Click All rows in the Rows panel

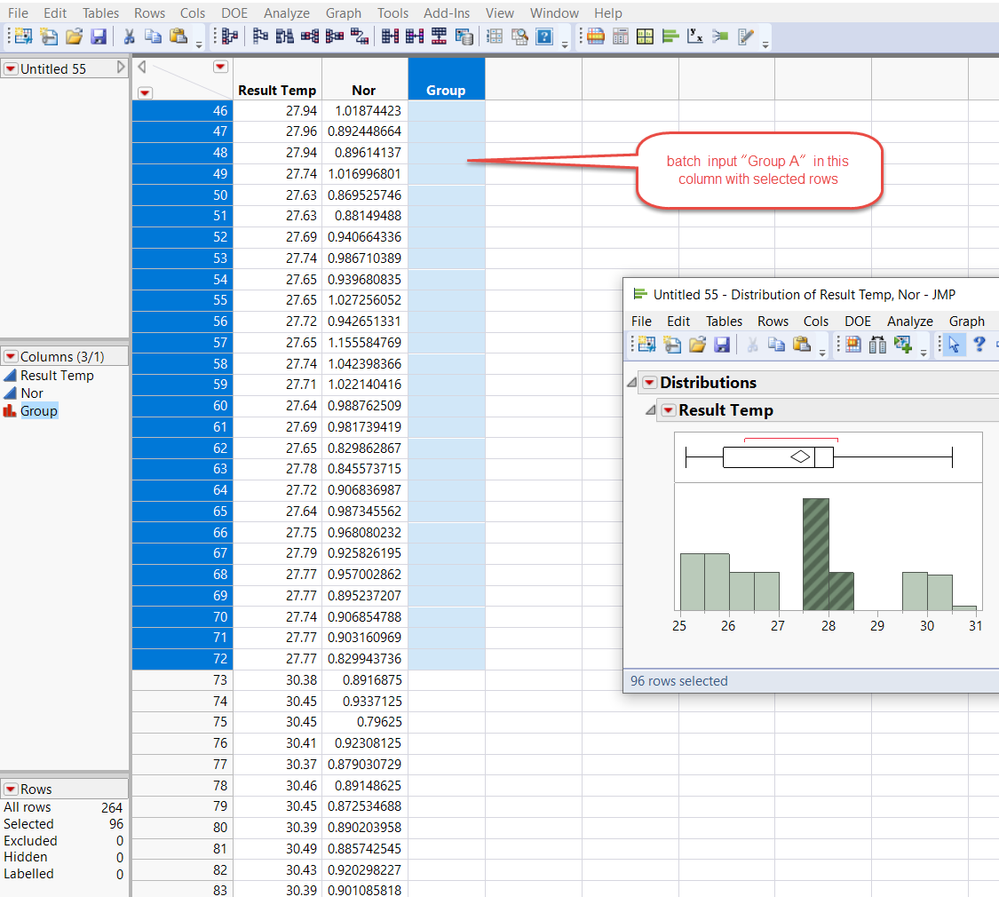(27, 807)
